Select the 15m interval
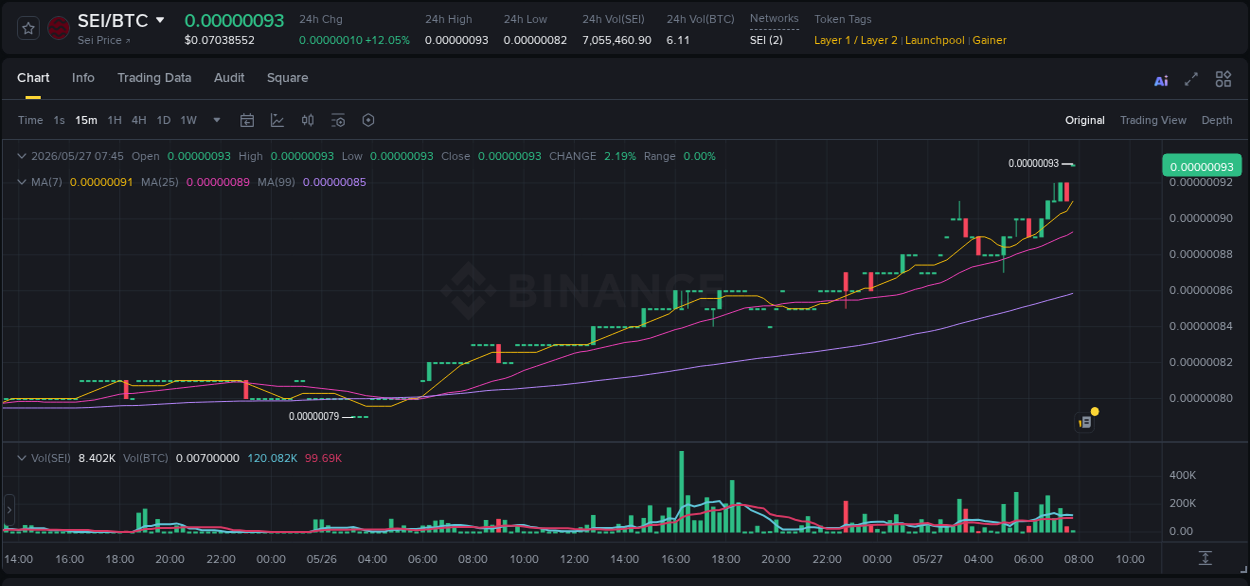The image size is (1250, 586). tap(86, 120)
